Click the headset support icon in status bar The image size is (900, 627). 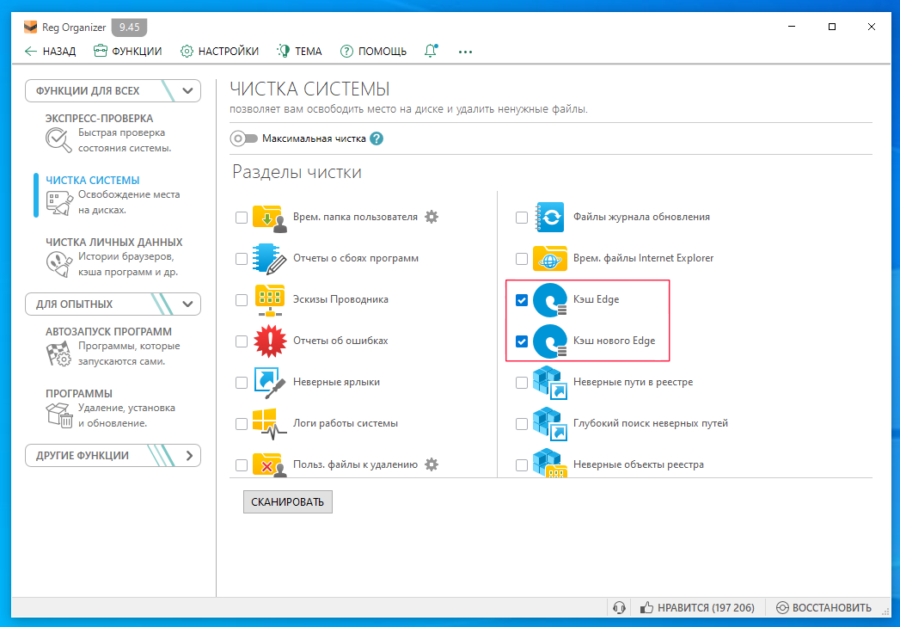[x=619, y=607]
